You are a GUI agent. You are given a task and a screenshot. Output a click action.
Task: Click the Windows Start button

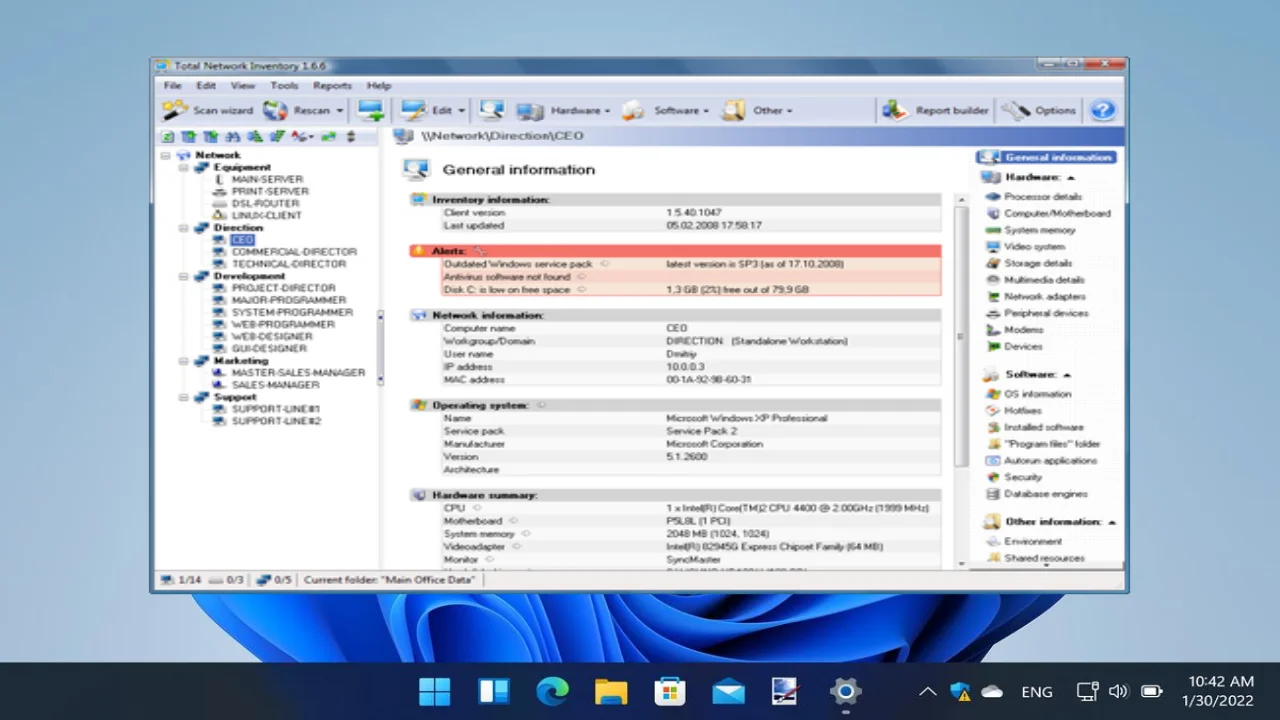pos(435,691)
